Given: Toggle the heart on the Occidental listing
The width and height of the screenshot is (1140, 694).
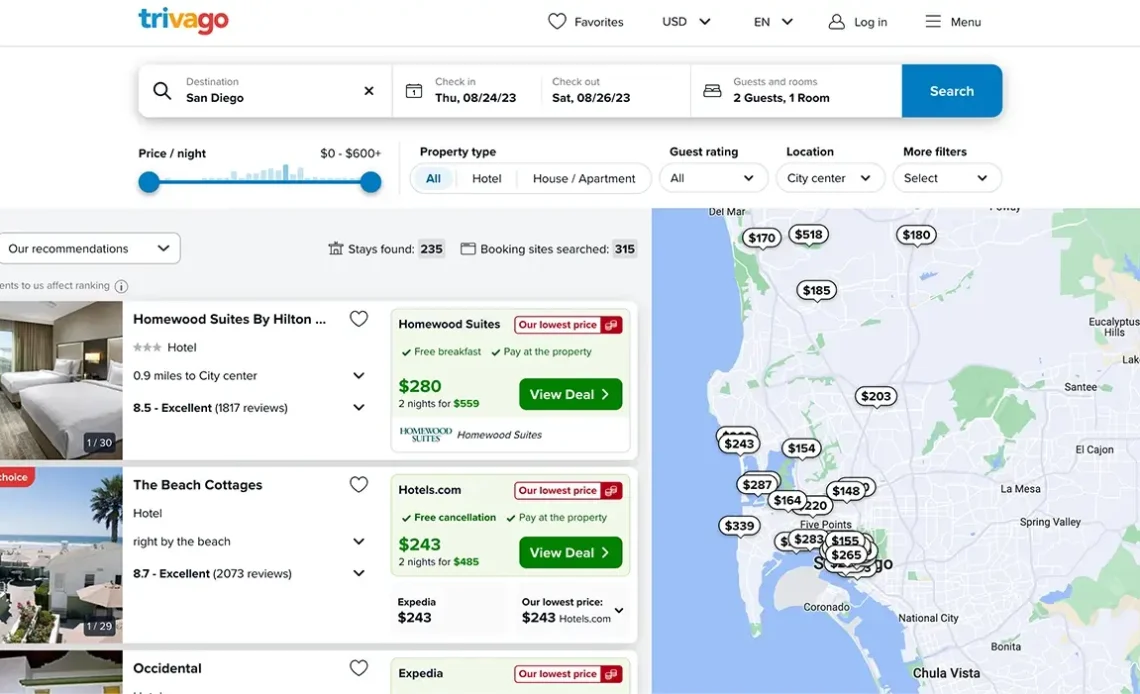Looking at the screenshot, I should [358, 668].
